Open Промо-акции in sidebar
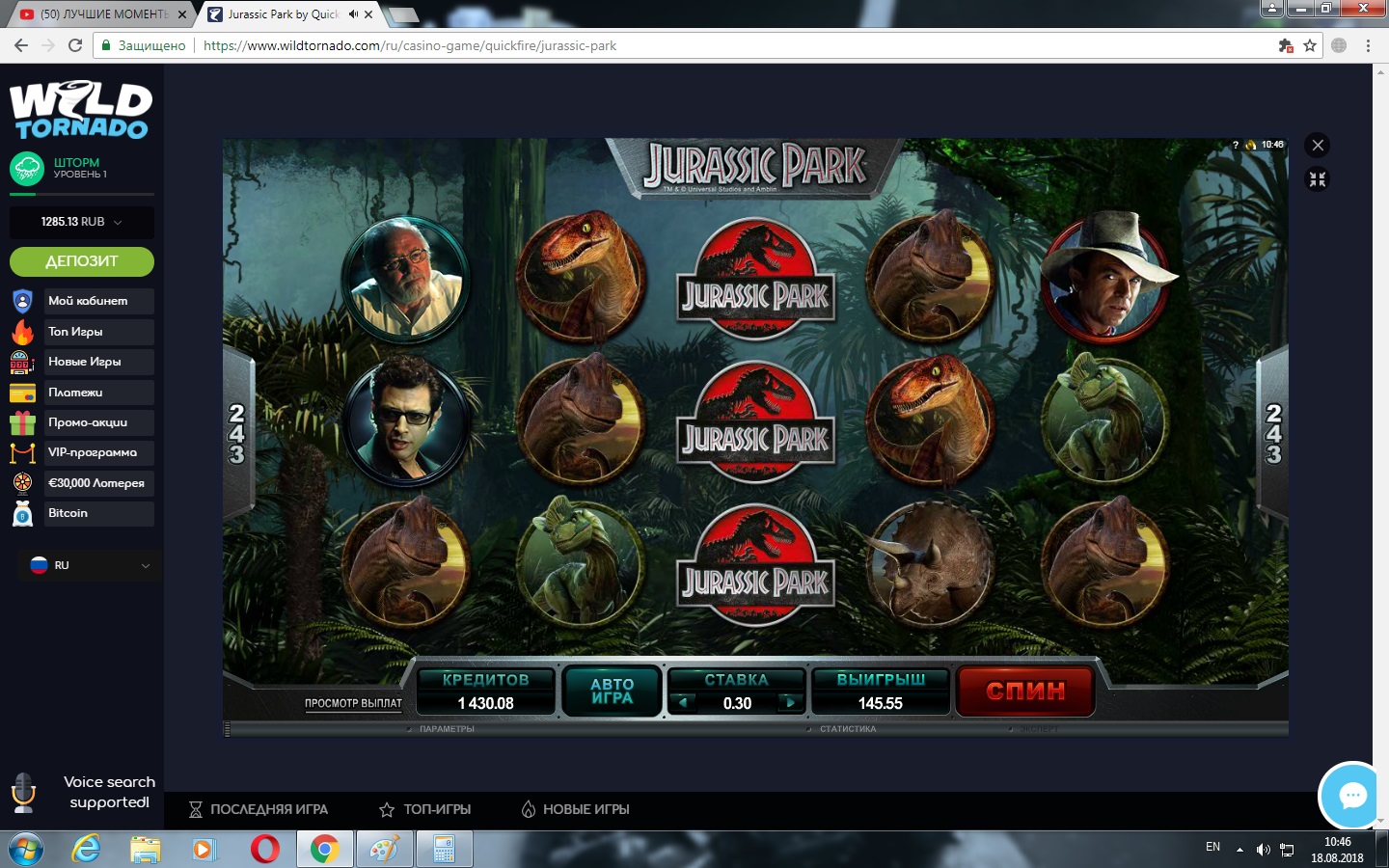Screen dimensions: 1389x868 click(x=99, y=422)
